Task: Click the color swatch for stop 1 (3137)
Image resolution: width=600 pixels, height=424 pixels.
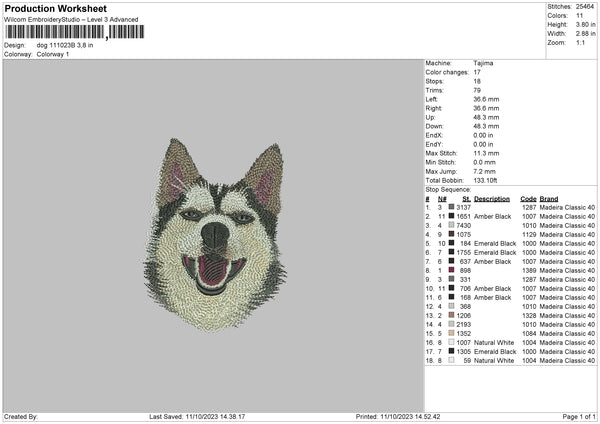Action: [452, 207]
